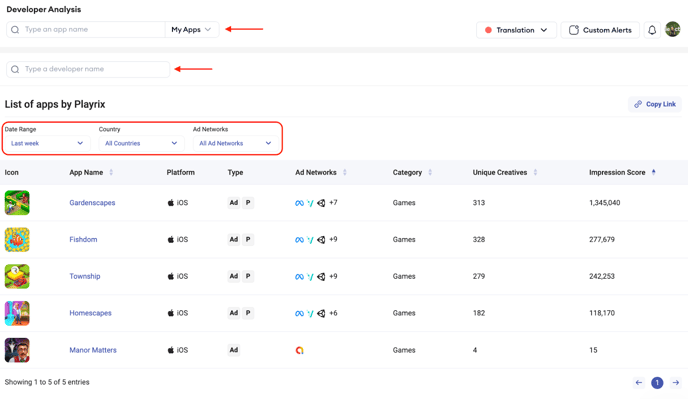This screenshot has height=399, width=688.
Task: Click the Homescapes app icon thumbnail
Action: [17, 313]
